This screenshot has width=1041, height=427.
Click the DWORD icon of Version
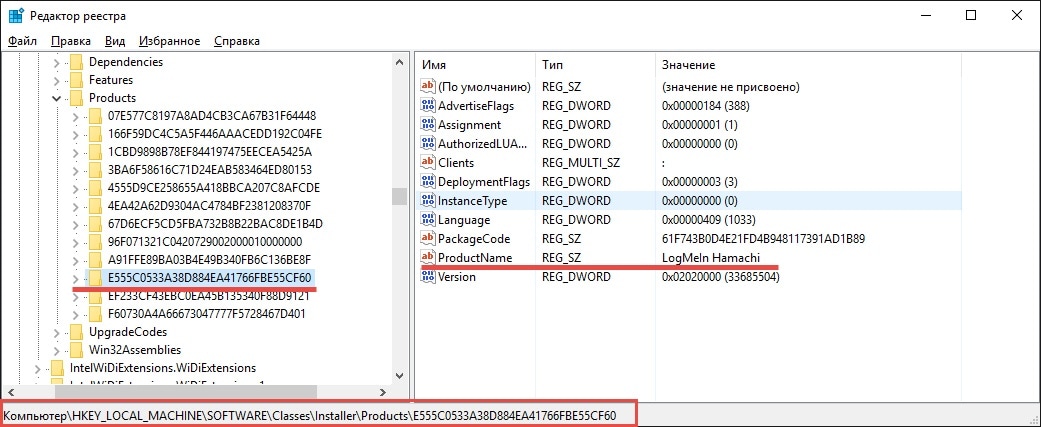coord(428,277)
